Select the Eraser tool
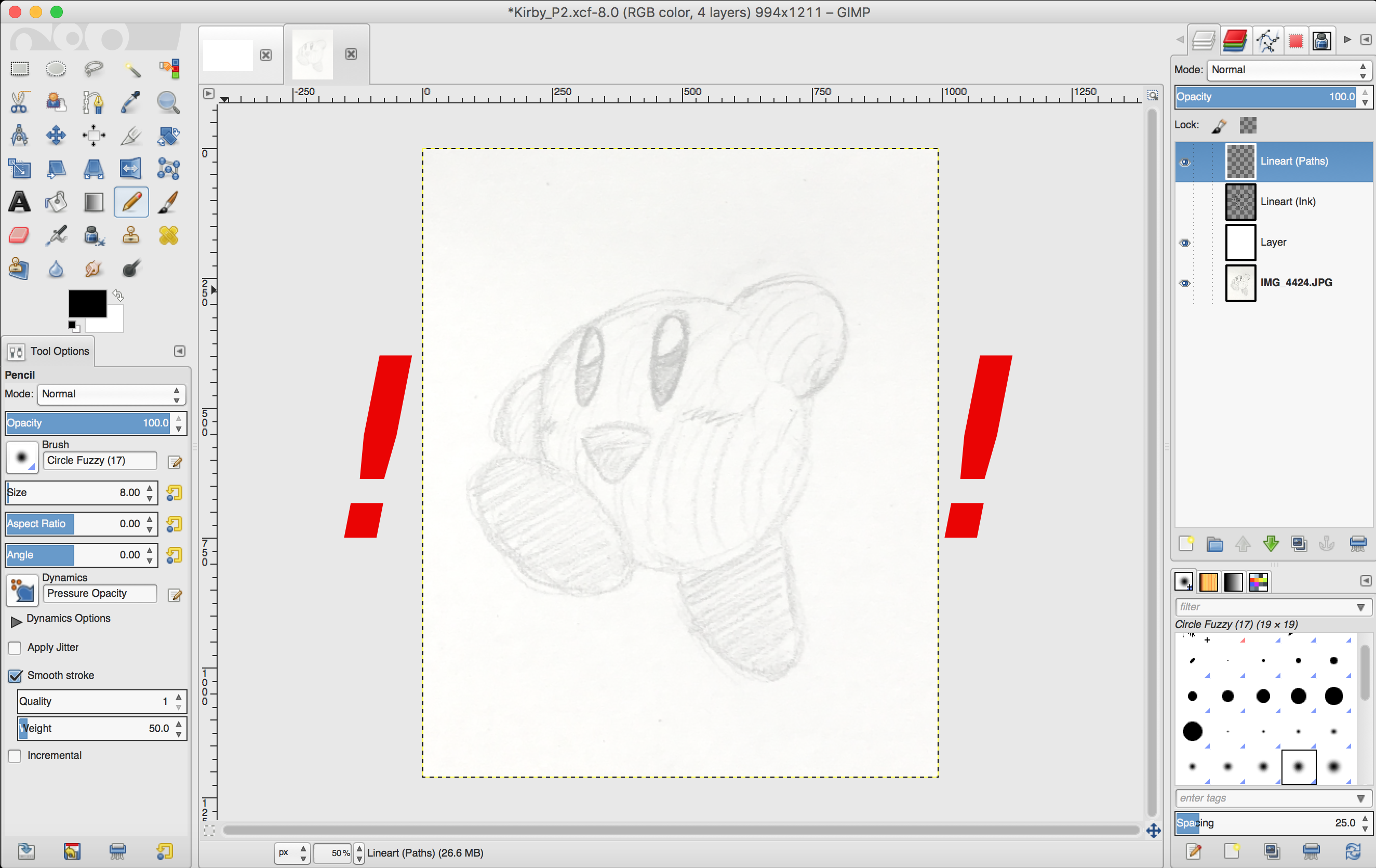 pyautogui.click(x=19, y=235)
